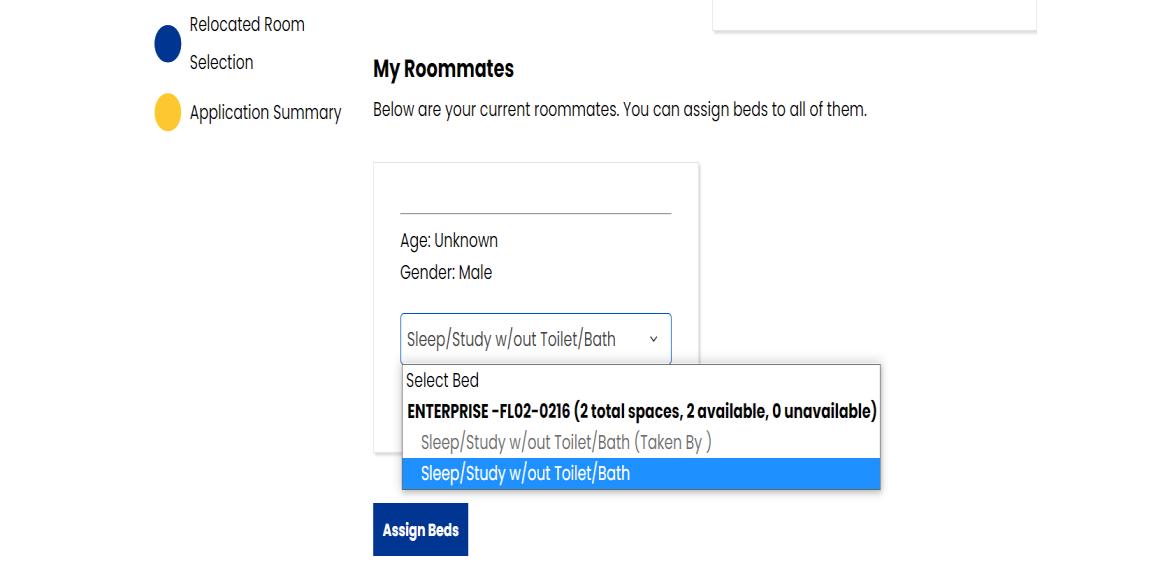Screen dimensions: 1172x576
Task: Go to the Application Summary step label
Action: [265, 113]
